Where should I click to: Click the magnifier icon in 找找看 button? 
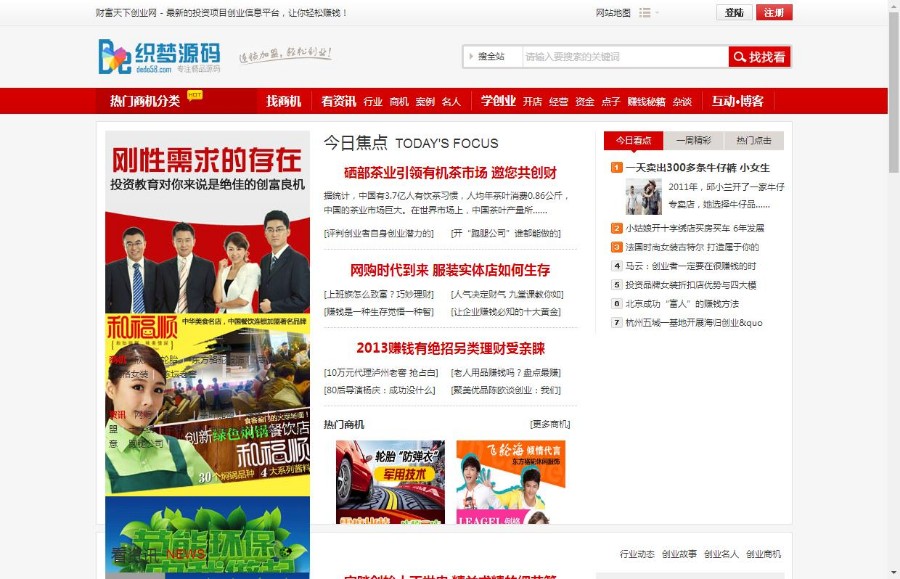coord(739,57)
